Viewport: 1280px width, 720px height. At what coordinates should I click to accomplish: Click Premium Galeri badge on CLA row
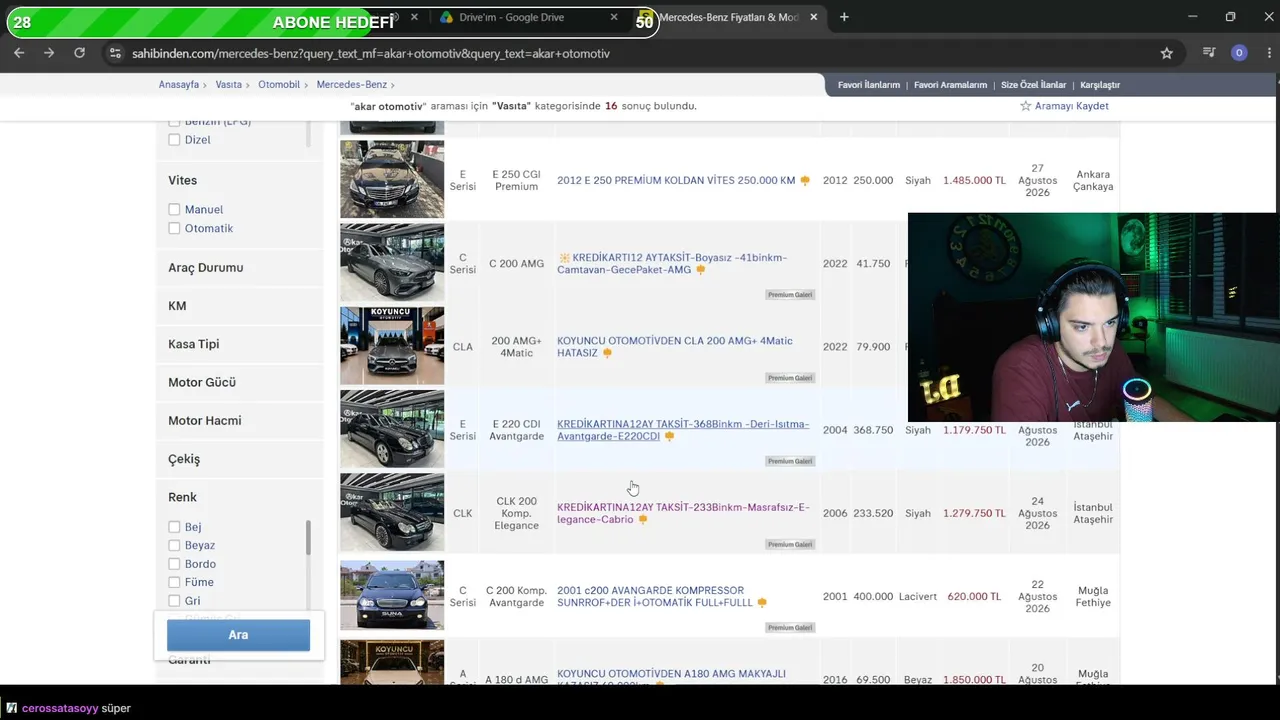click(790, 378)
